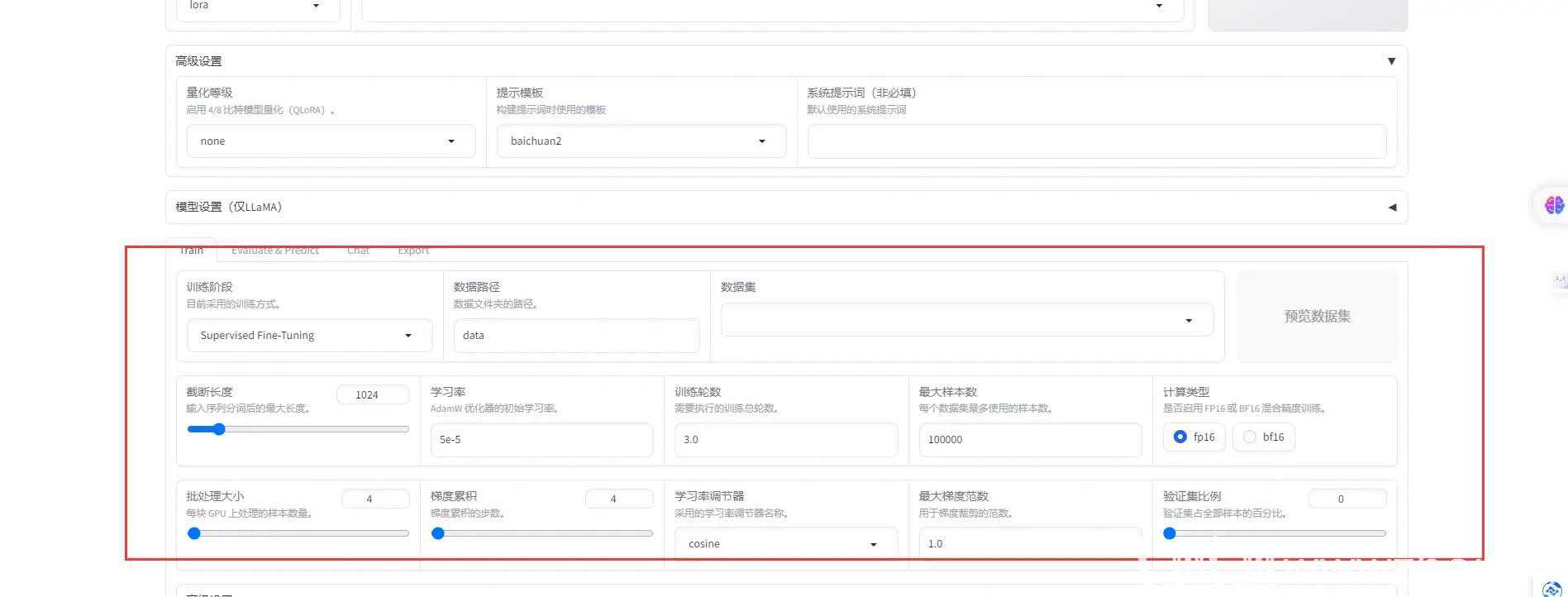Open the 学习率调节器 cosine dropdown
Image resolution: width=1568 pixels, height=597 pixels.
tap(785, 543)
